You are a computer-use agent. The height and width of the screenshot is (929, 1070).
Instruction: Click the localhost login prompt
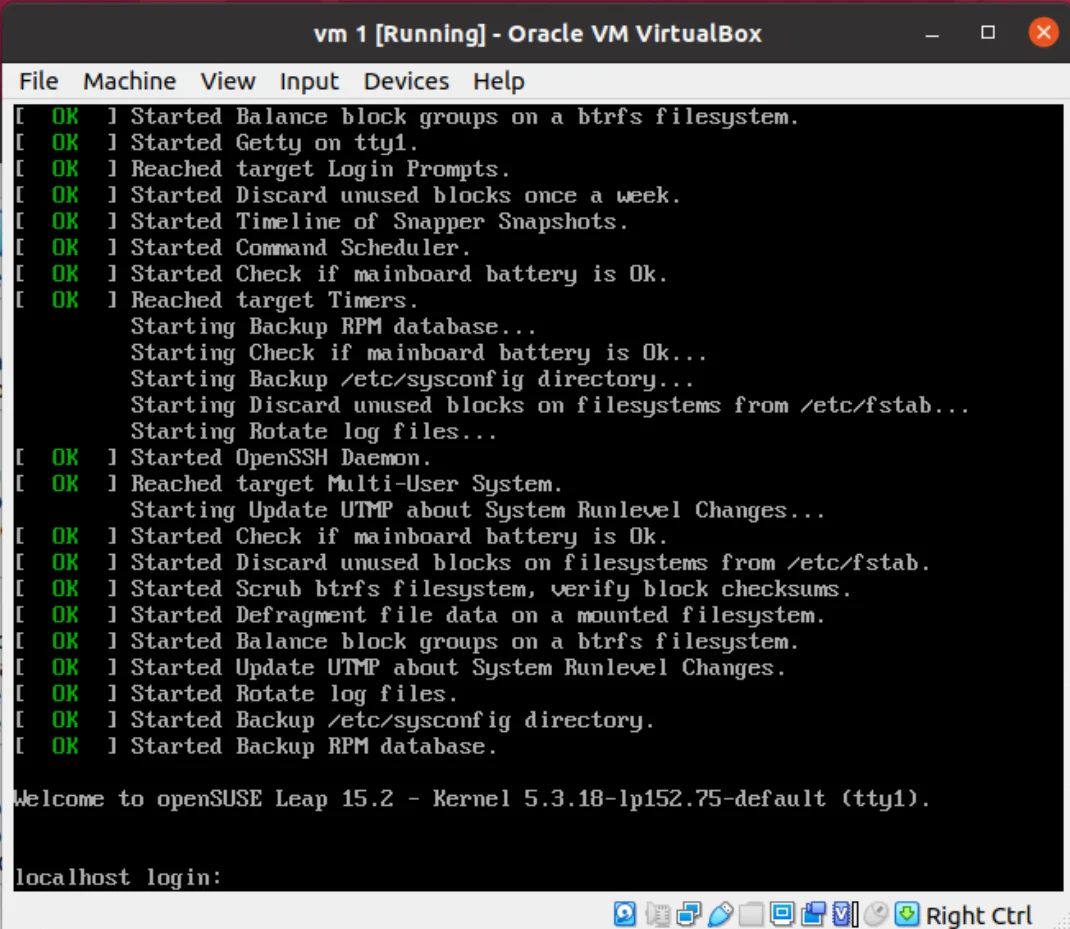point(119,877)
